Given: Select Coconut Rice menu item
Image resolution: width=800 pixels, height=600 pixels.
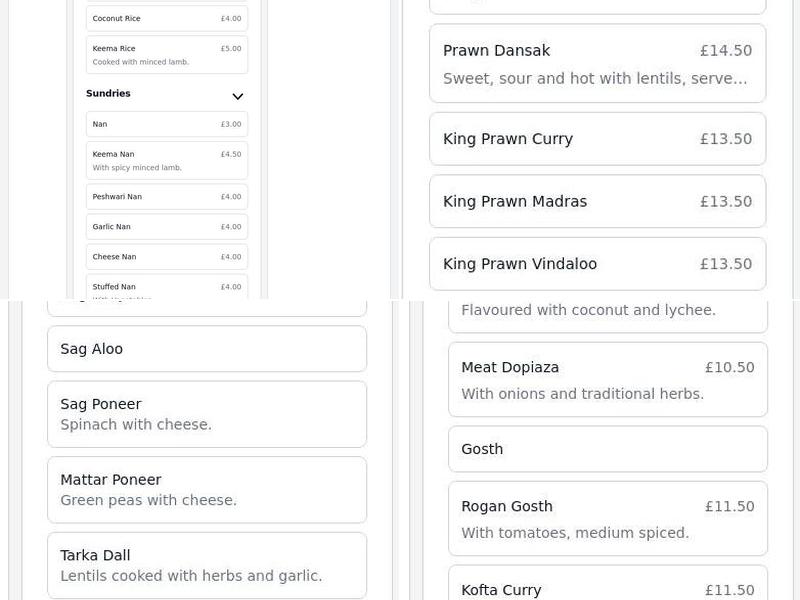Looking at the screenshot, I should point(167,19).
